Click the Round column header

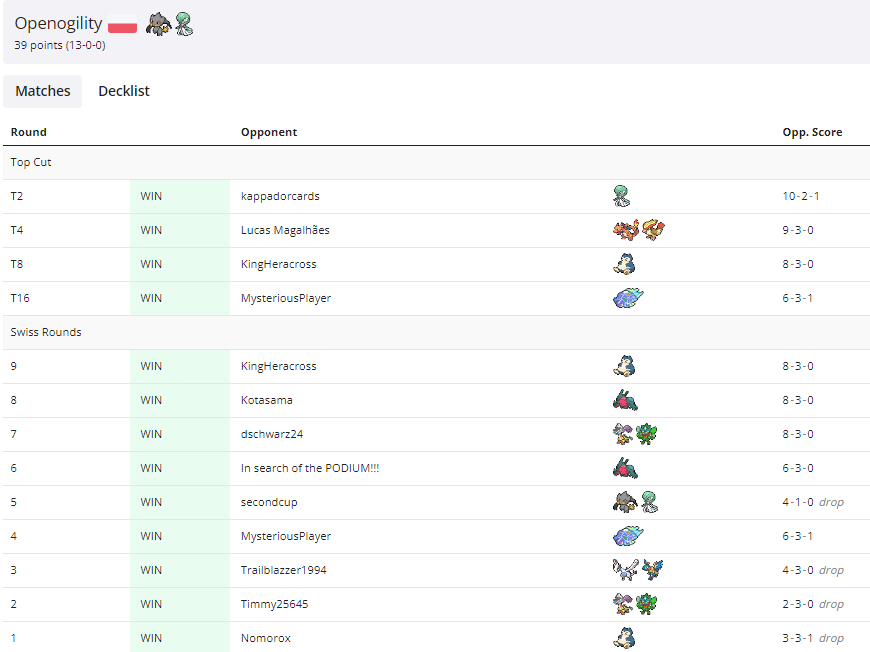28,132
